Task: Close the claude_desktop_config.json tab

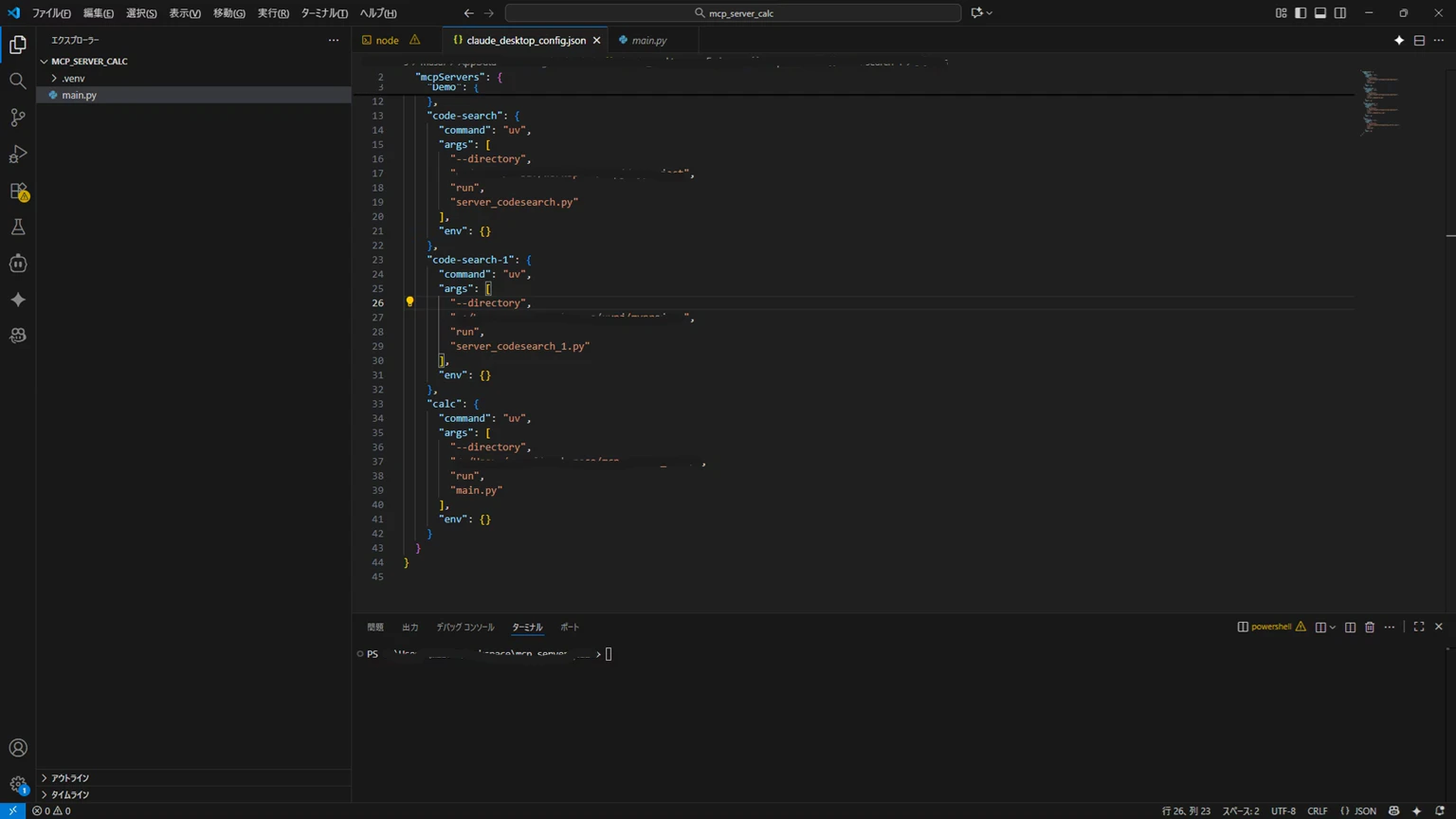Action: coord(596,40)
